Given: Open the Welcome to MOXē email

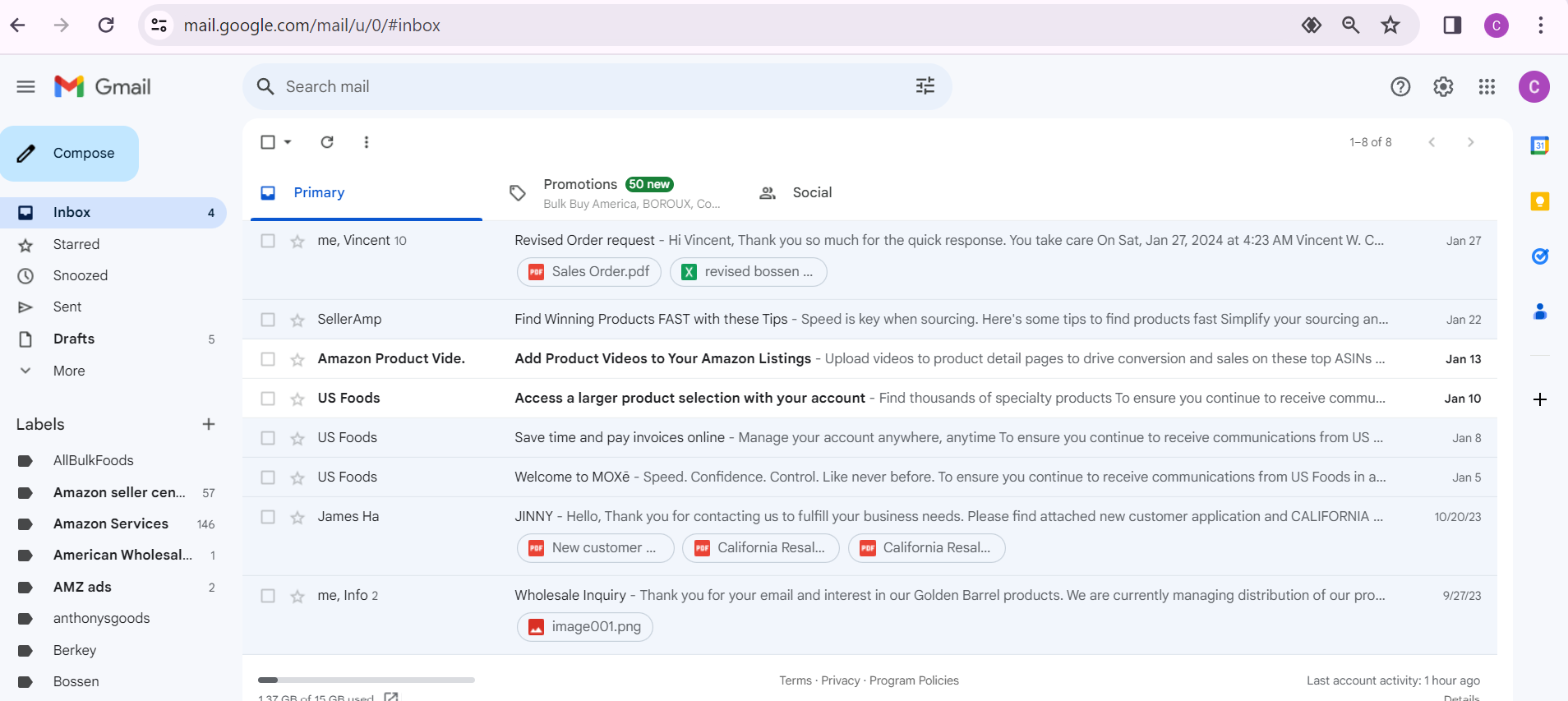Looking at the screenshot, I should point(869,477).
